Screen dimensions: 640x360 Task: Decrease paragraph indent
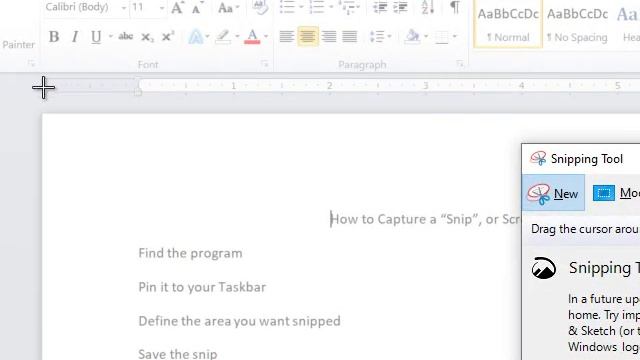[x=380, y=7]
